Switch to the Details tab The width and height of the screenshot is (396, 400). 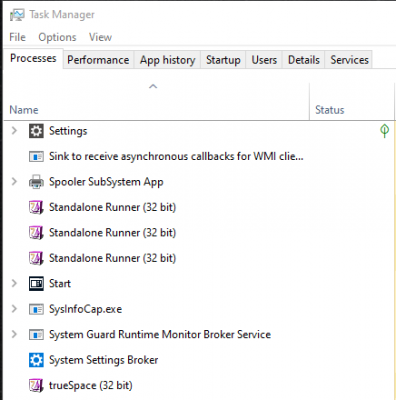[x=304, y=60]
